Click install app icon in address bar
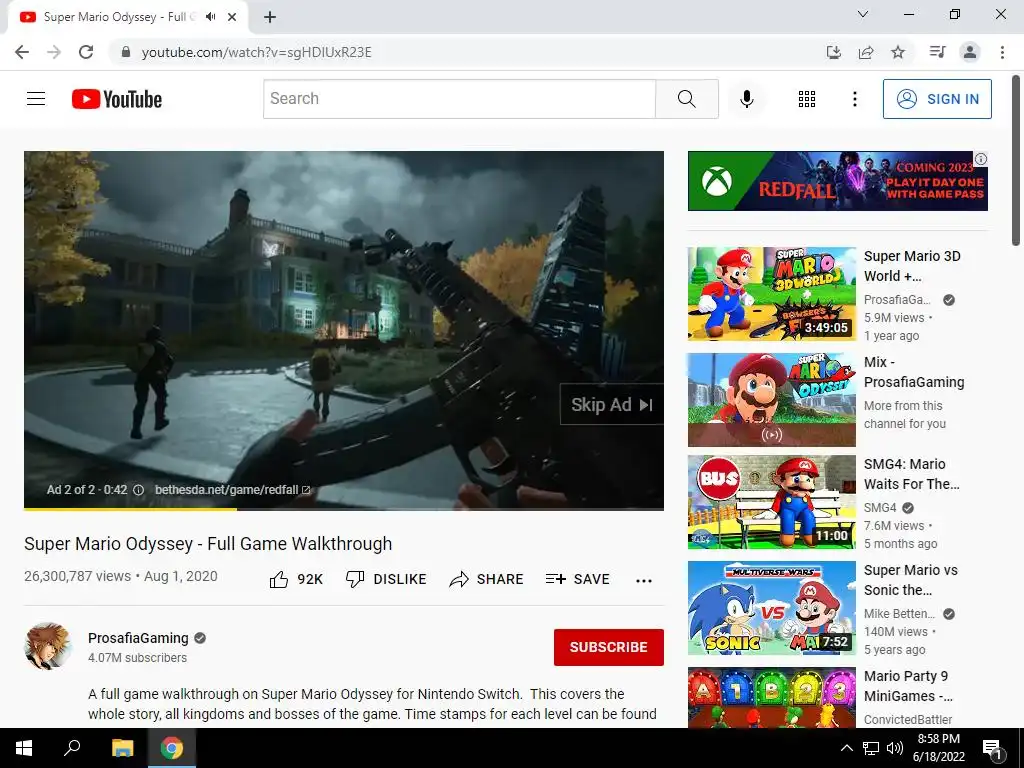Image resolution: width=1024 pixels, height=768 pixels. point(833,52)
